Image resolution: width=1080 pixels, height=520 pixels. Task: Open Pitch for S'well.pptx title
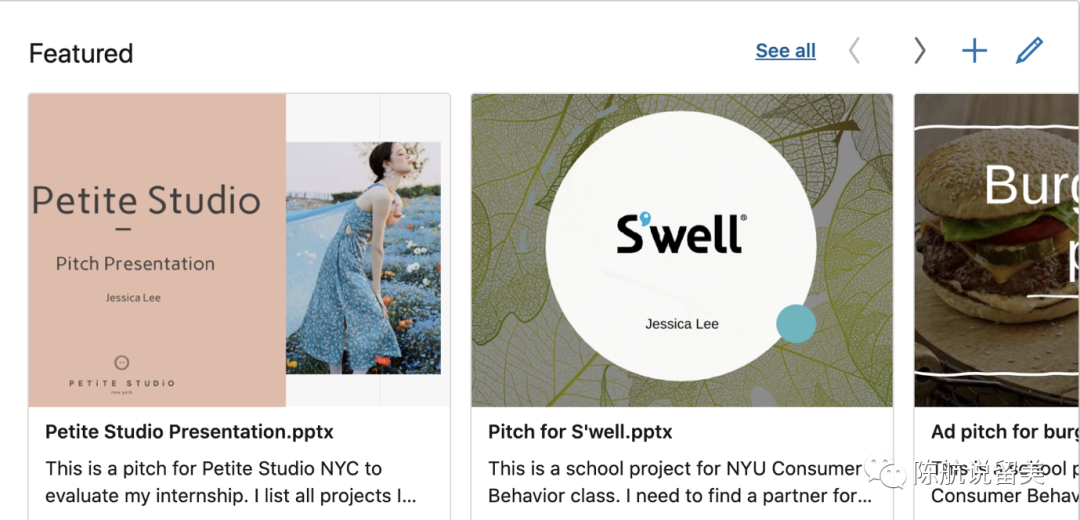click(x=580, y=432)
